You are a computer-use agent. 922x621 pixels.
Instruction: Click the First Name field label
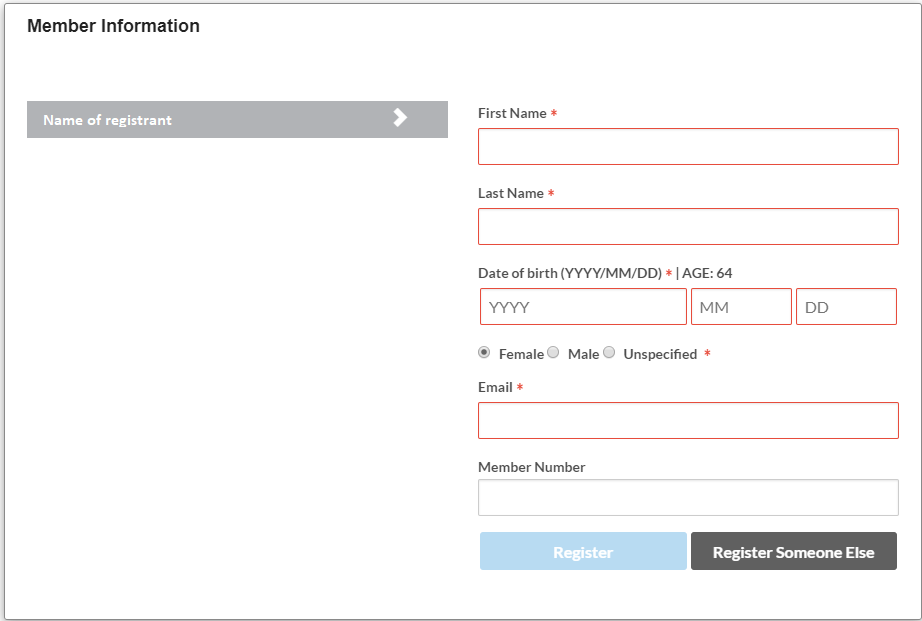click(x=512, y=114)
